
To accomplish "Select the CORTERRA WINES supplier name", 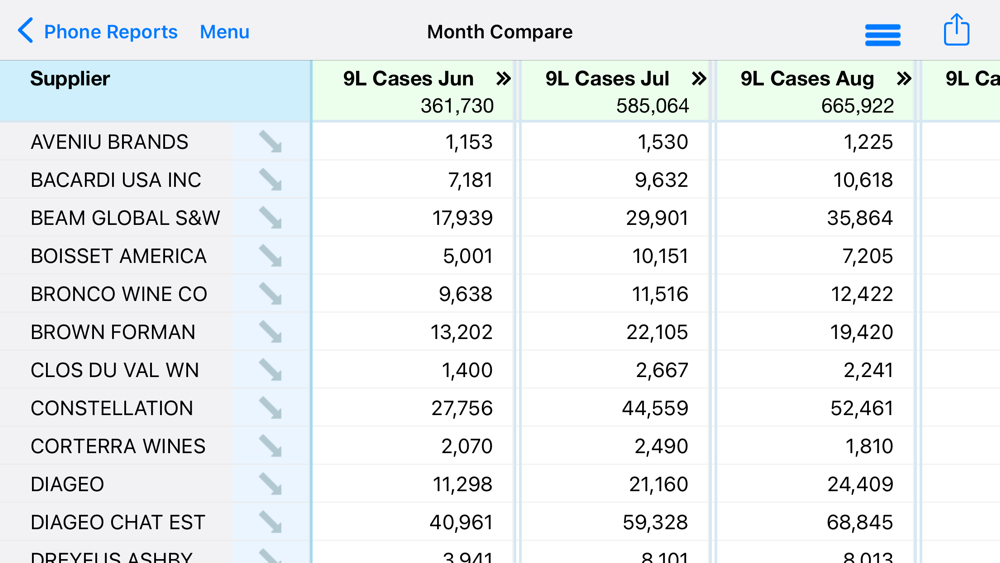I will click(x=117, y=446).
